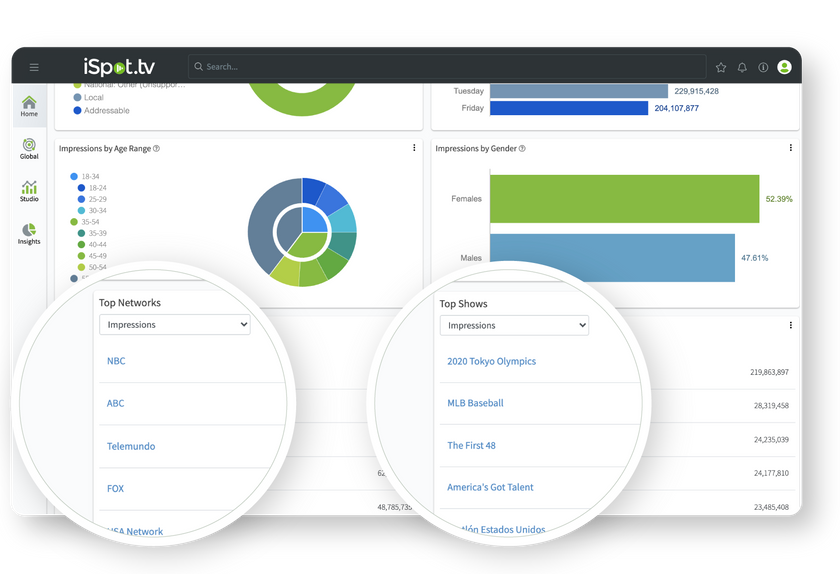Screen dimensions: 840x574
Task: Switch to the Studio sidebar section
Action: 29,191
